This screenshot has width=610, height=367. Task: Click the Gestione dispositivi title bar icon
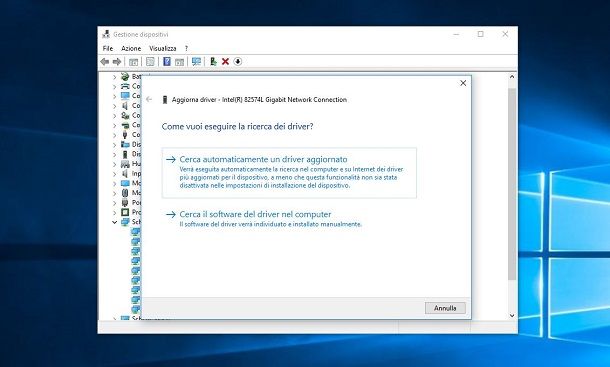tap(106, 34)
